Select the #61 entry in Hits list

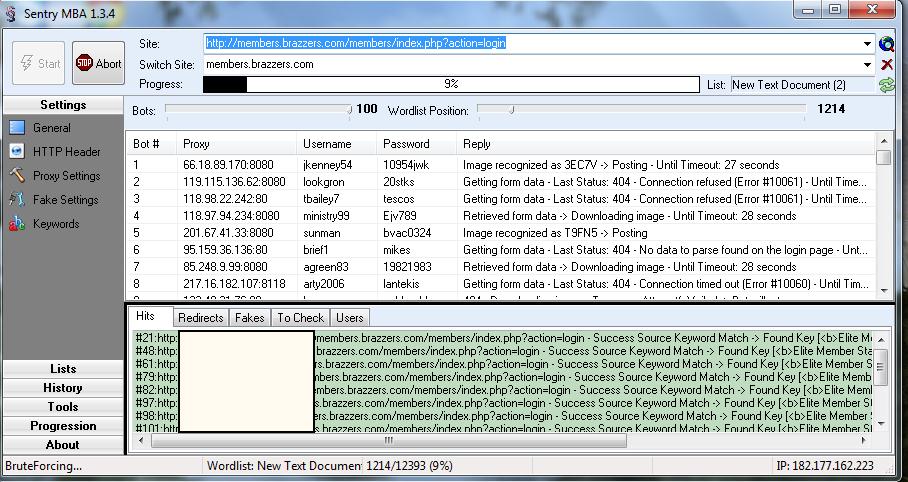pos(503,364)
